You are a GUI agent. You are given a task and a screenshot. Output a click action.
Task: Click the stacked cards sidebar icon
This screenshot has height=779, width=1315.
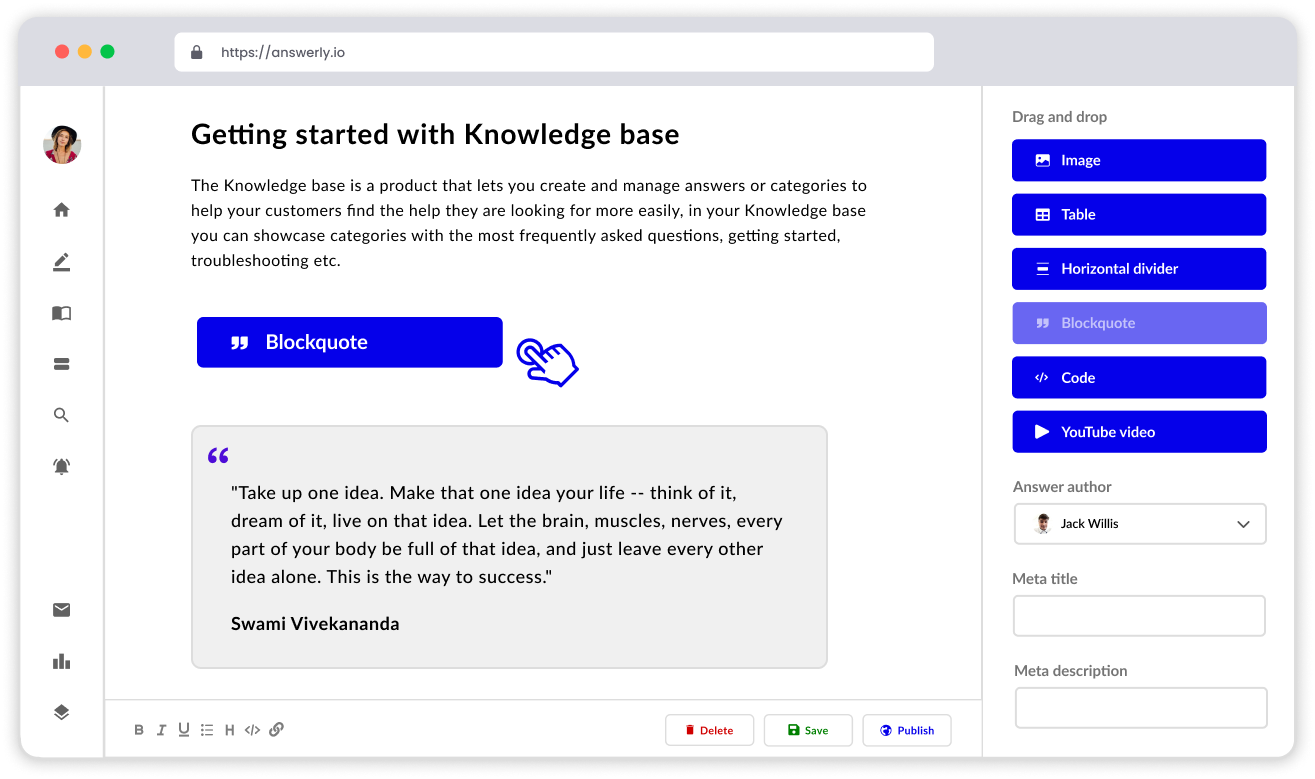62,364
